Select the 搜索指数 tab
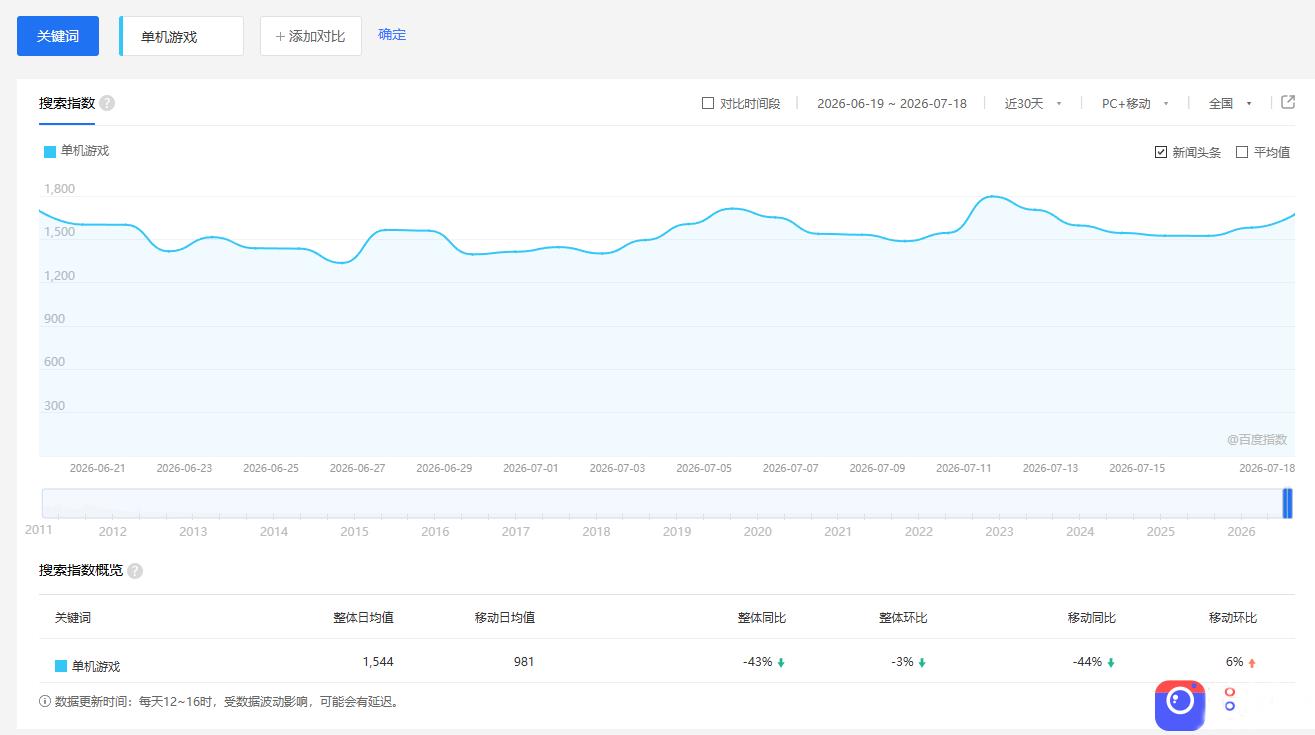The image size is (1315, 735). click(67, 103)
